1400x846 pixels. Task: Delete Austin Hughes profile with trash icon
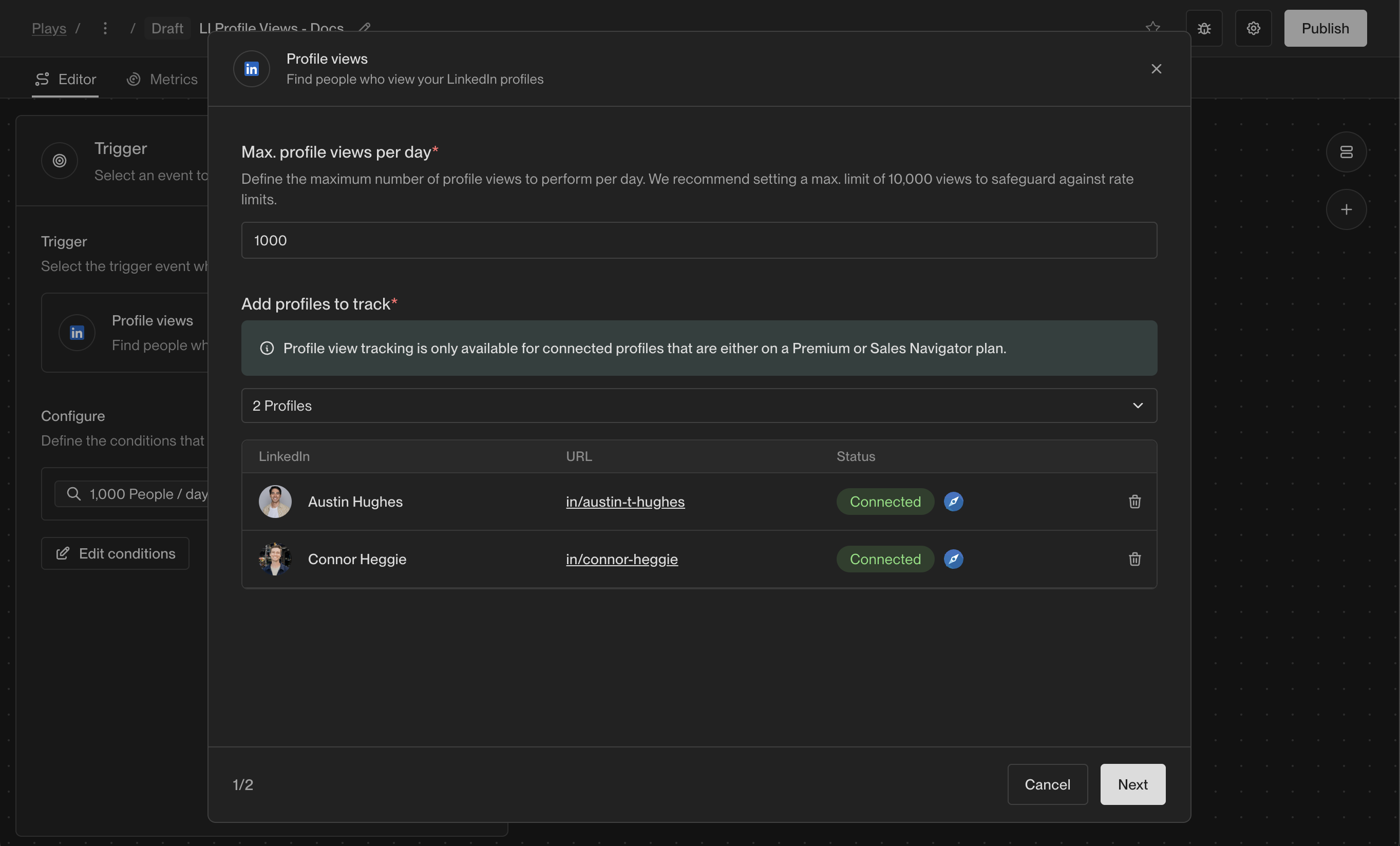pos(1134,502)
